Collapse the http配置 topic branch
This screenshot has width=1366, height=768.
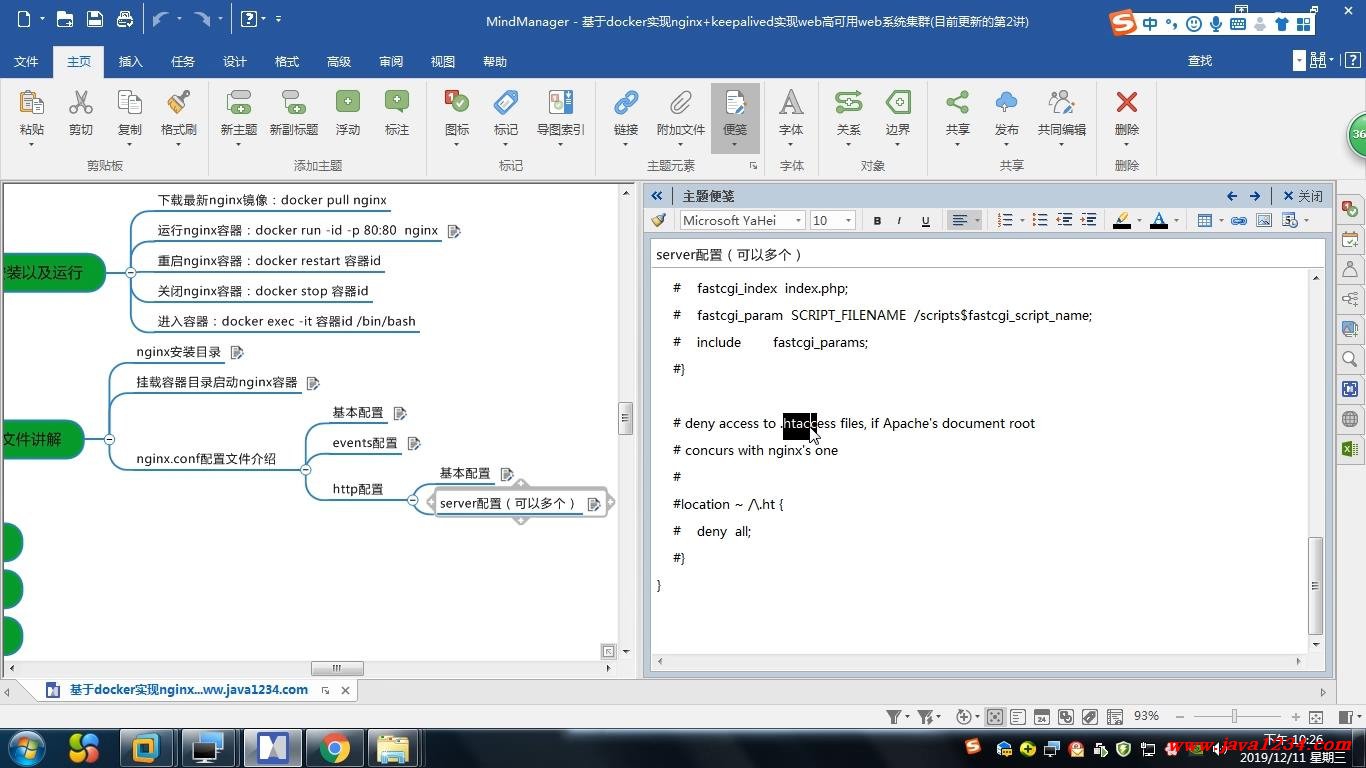click(413, 500)
